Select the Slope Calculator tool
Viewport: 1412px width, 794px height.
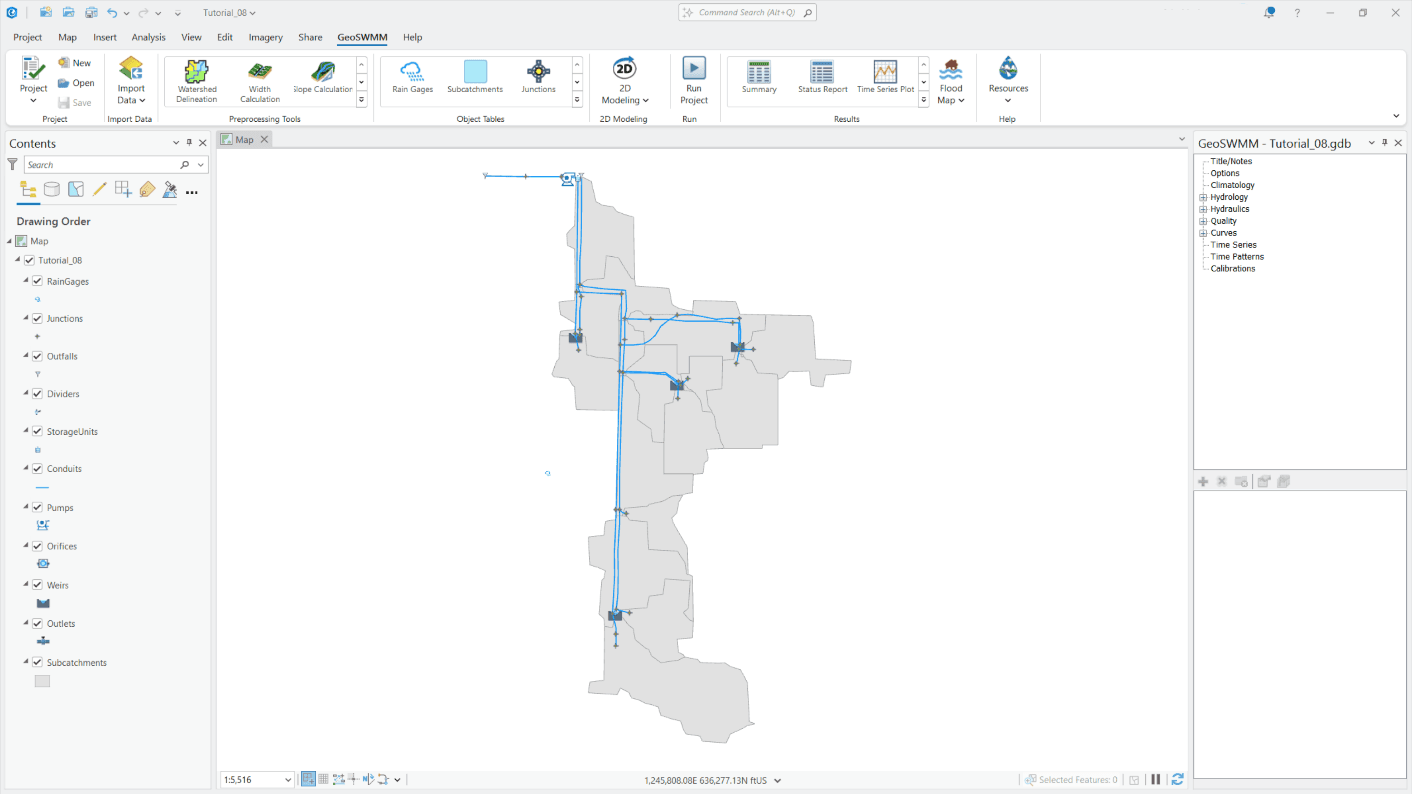pyautogui.click(x=322, y=80)
